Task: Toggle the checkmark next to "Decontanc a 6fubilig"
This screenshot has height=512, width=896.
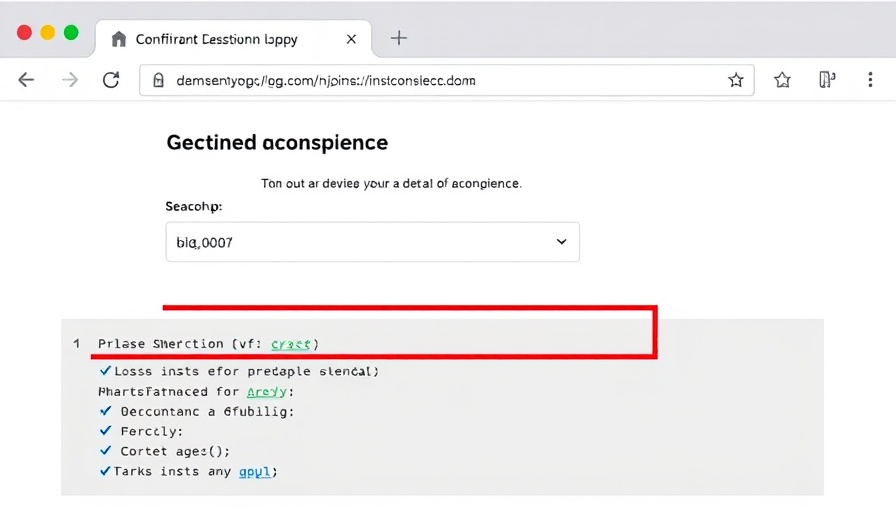Action: [x=105, y=411]
